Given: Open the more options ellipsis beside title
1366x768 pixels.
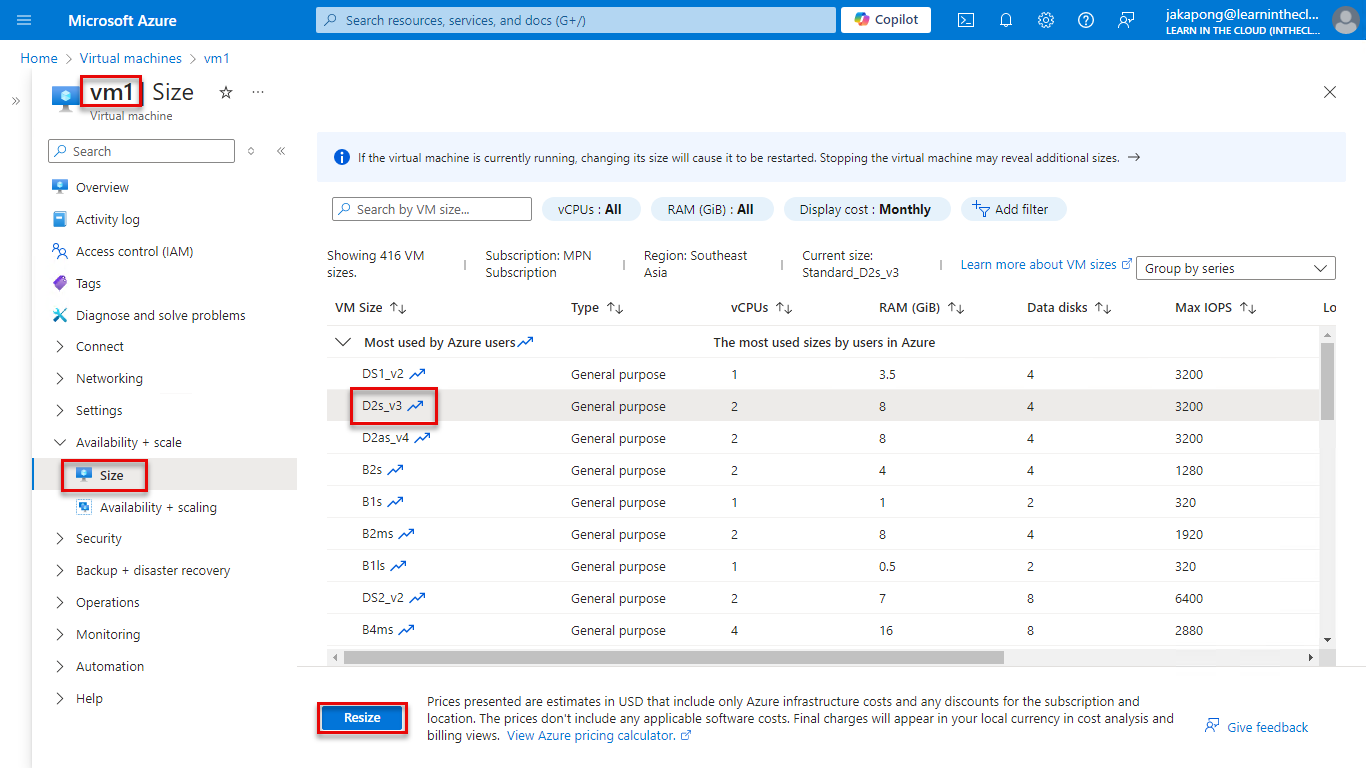Looking at the screenshot, I should [x=258, y=92].
